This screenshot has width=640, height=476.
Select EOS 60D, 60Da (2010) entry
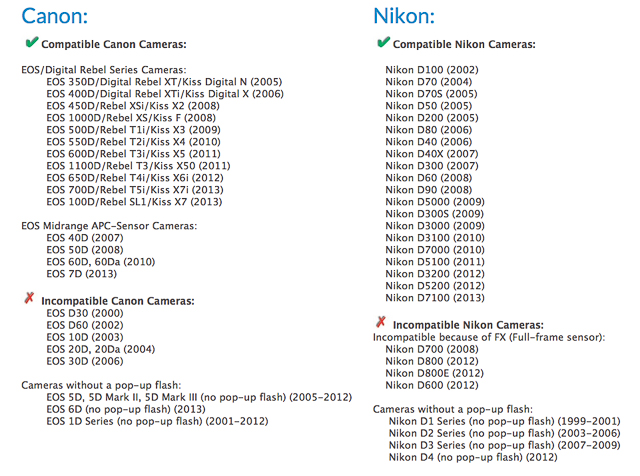(101, 262)
